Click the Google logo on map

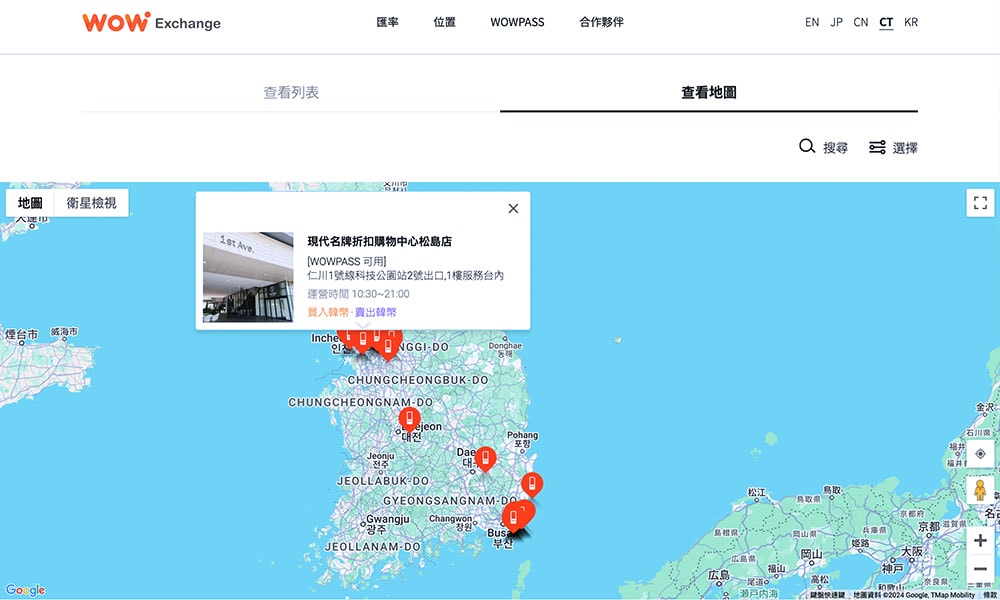26,590
